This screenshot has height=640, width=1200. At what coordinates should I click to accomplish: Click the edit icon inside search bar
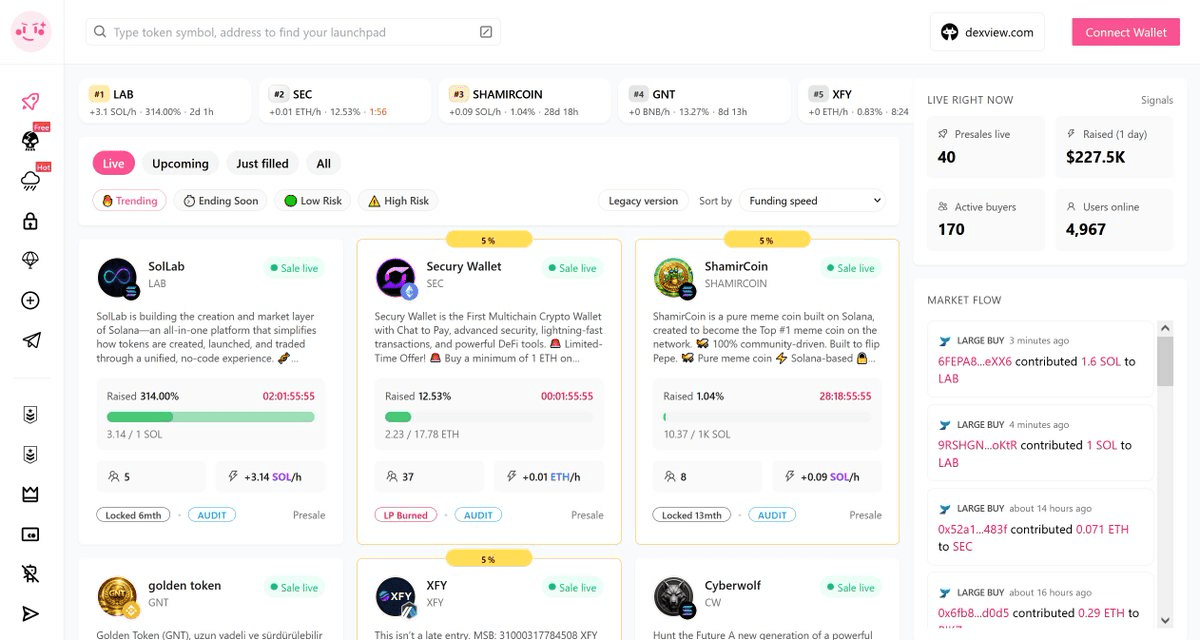(486, 32)
